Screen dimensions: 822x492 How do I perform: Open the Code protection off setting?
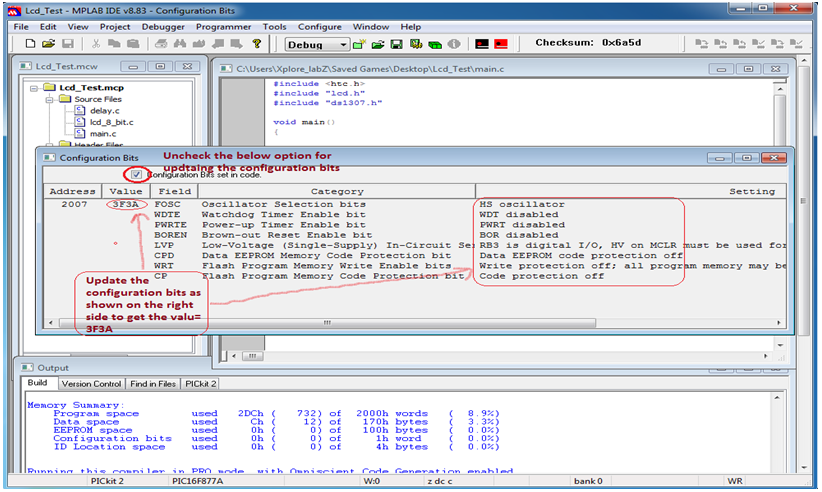[x=542, y=276]
